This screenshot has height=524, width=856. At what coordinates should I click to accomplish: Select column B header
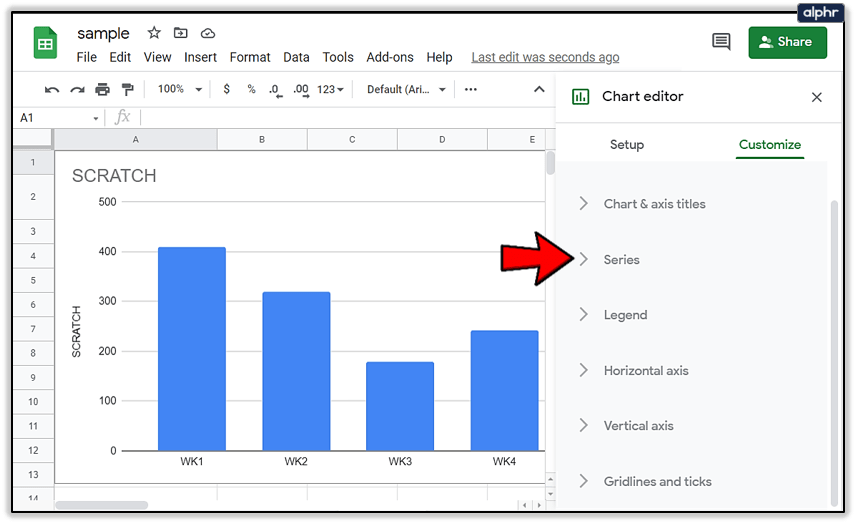(x=262, y=140)
